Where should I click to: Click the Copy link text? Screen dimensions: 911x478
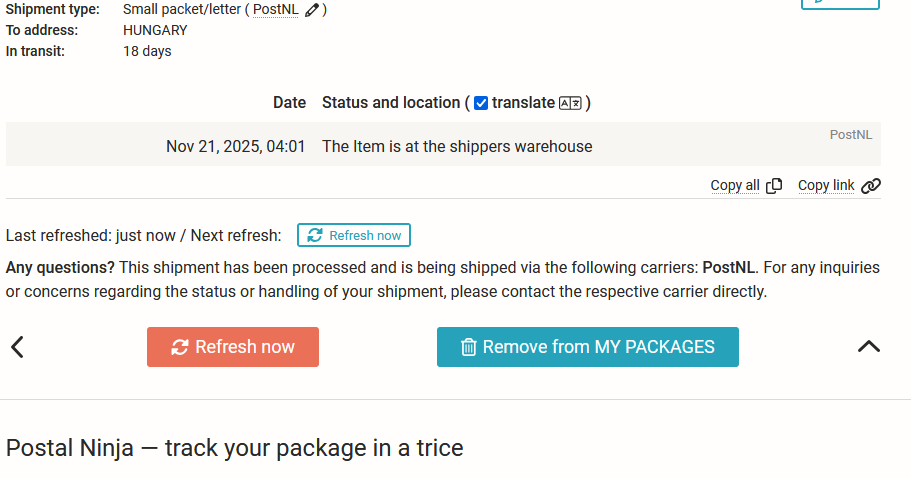click(826, 185)
